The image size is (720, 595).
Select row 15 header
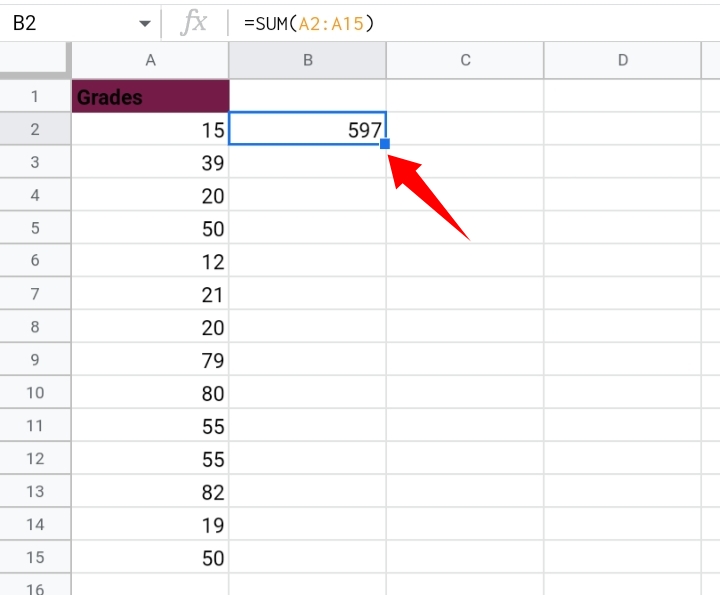click(35, 557)
